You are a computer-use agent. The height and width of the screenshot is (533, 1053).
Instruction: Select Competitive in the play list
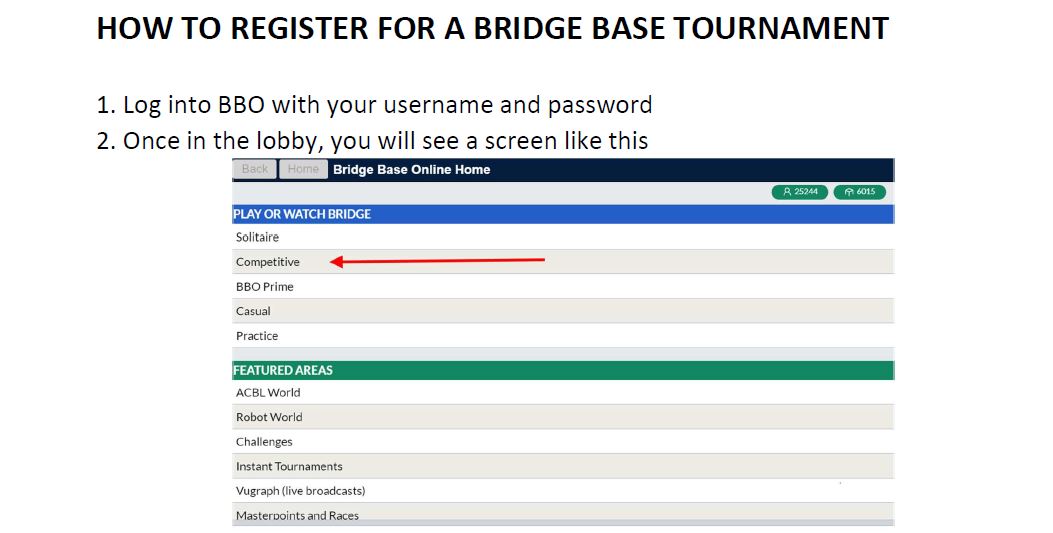point(563,262)
